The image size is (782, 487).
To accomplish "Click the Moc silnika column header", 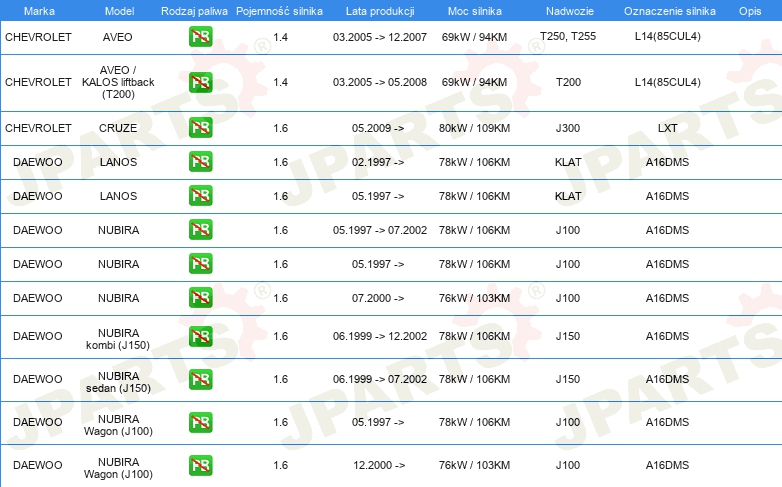I will coord(474,11).
